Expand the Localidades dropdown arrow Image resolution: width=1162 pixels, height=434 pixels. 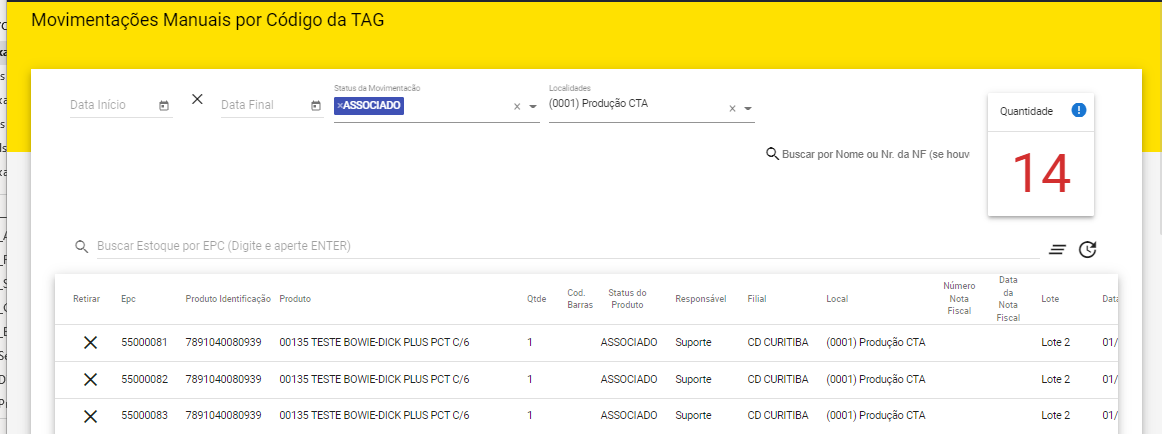pos(748,109)
